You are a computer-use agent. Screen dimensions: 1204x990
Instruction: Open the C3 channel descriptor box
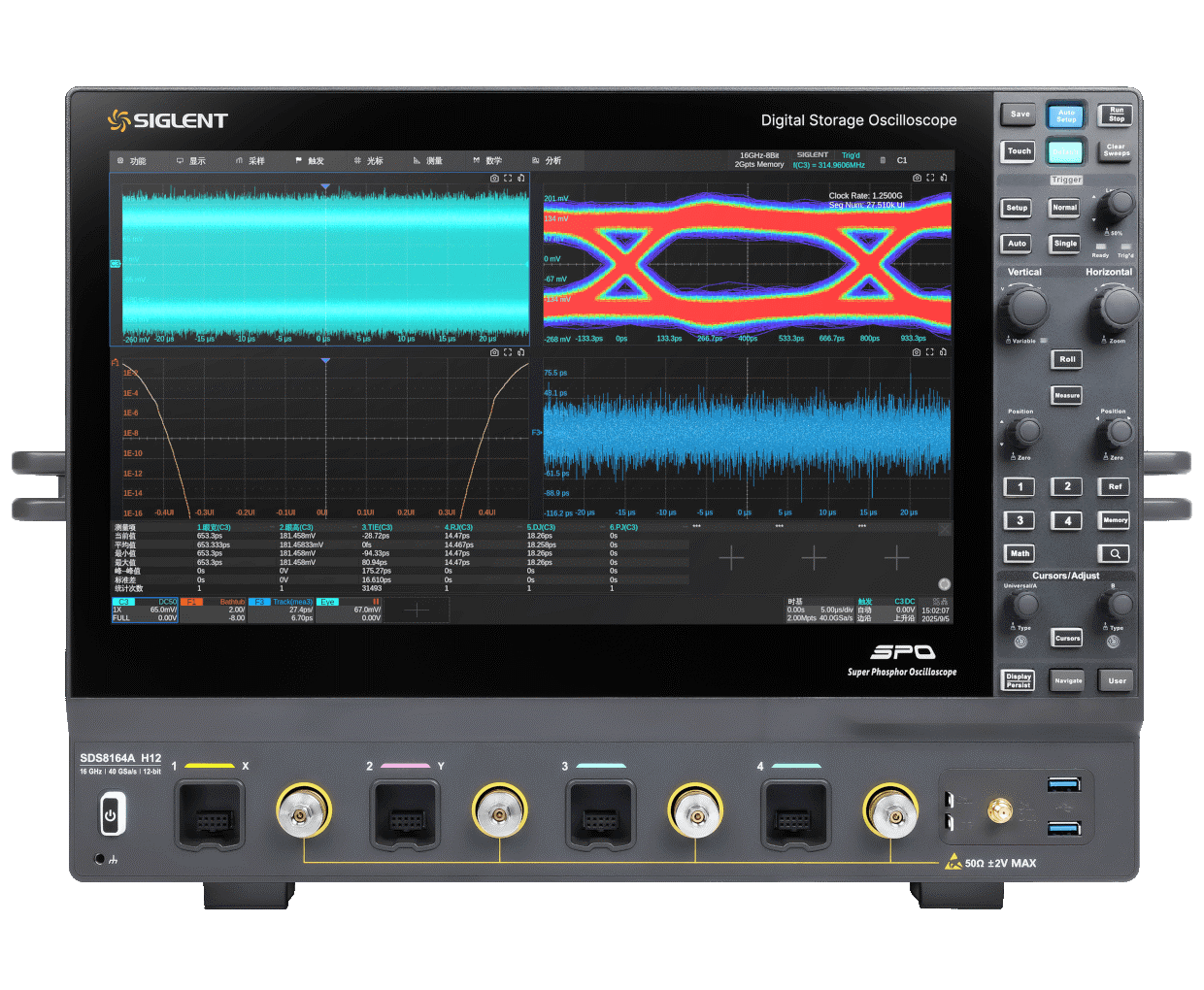click(146, 610)
